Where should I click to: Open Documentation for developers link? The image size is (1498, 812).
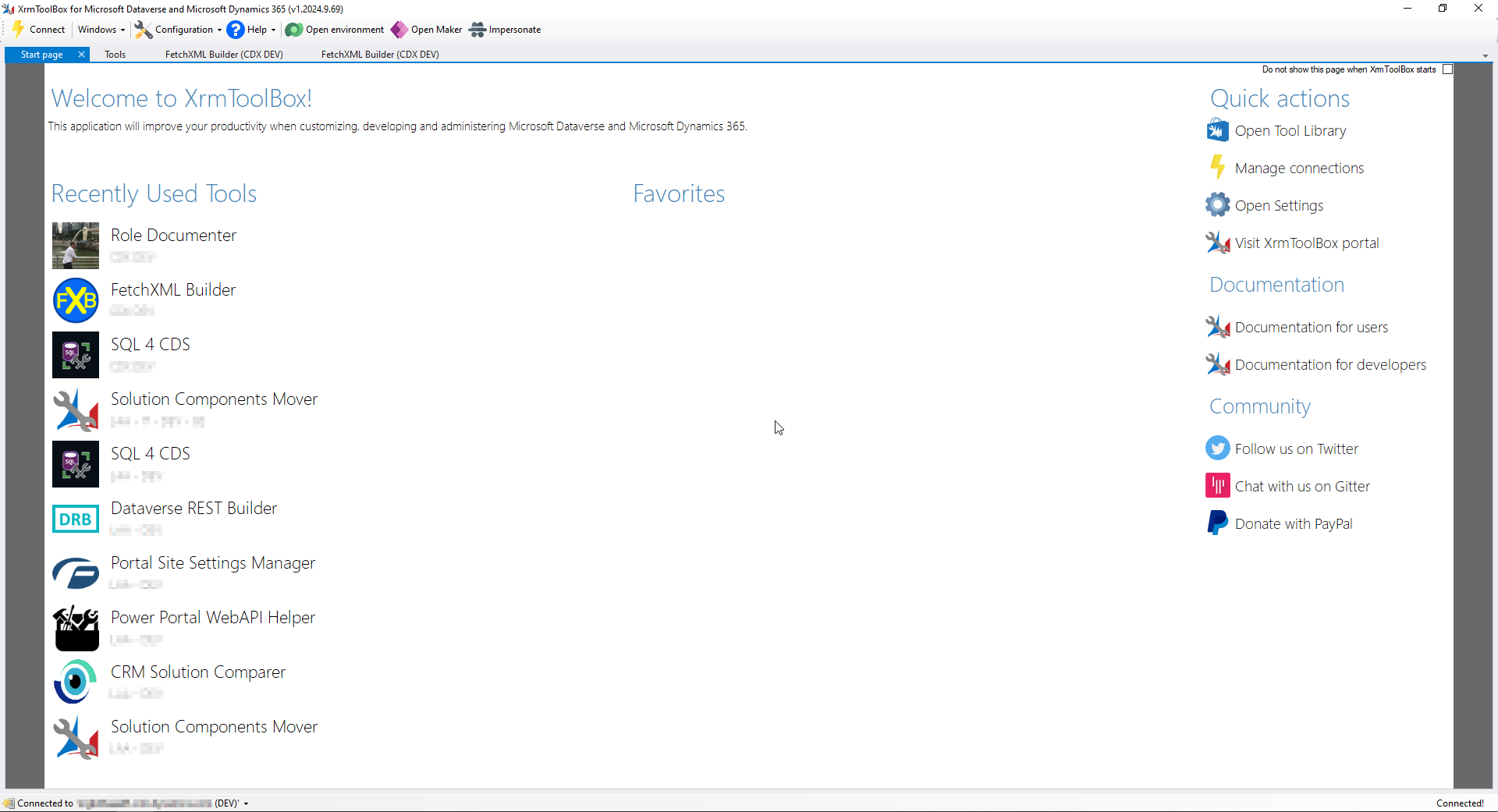pos(1330,365)
